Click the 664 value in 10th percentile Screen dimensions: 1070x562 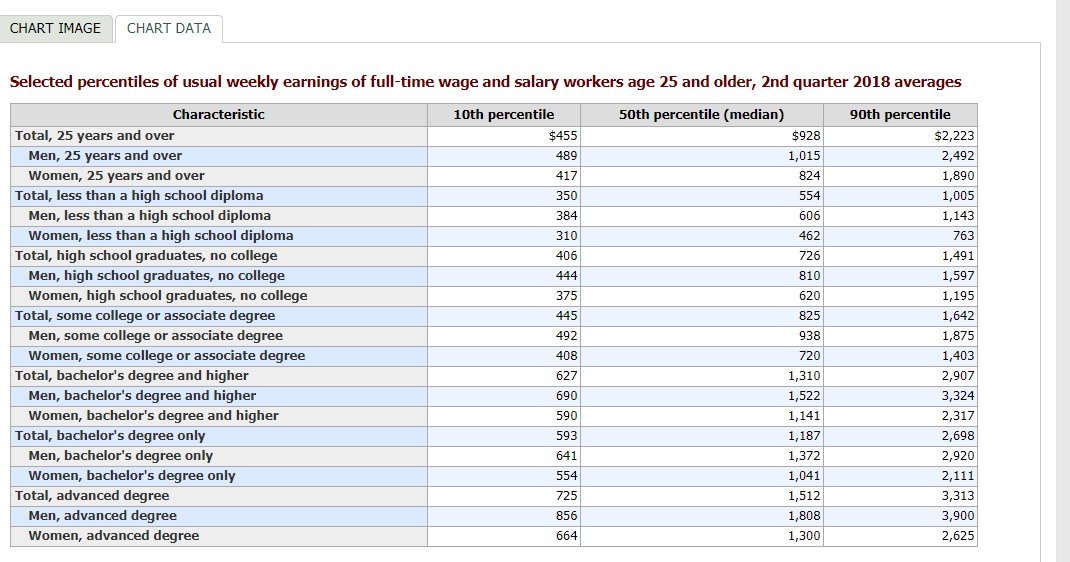(x=566, y=535)
